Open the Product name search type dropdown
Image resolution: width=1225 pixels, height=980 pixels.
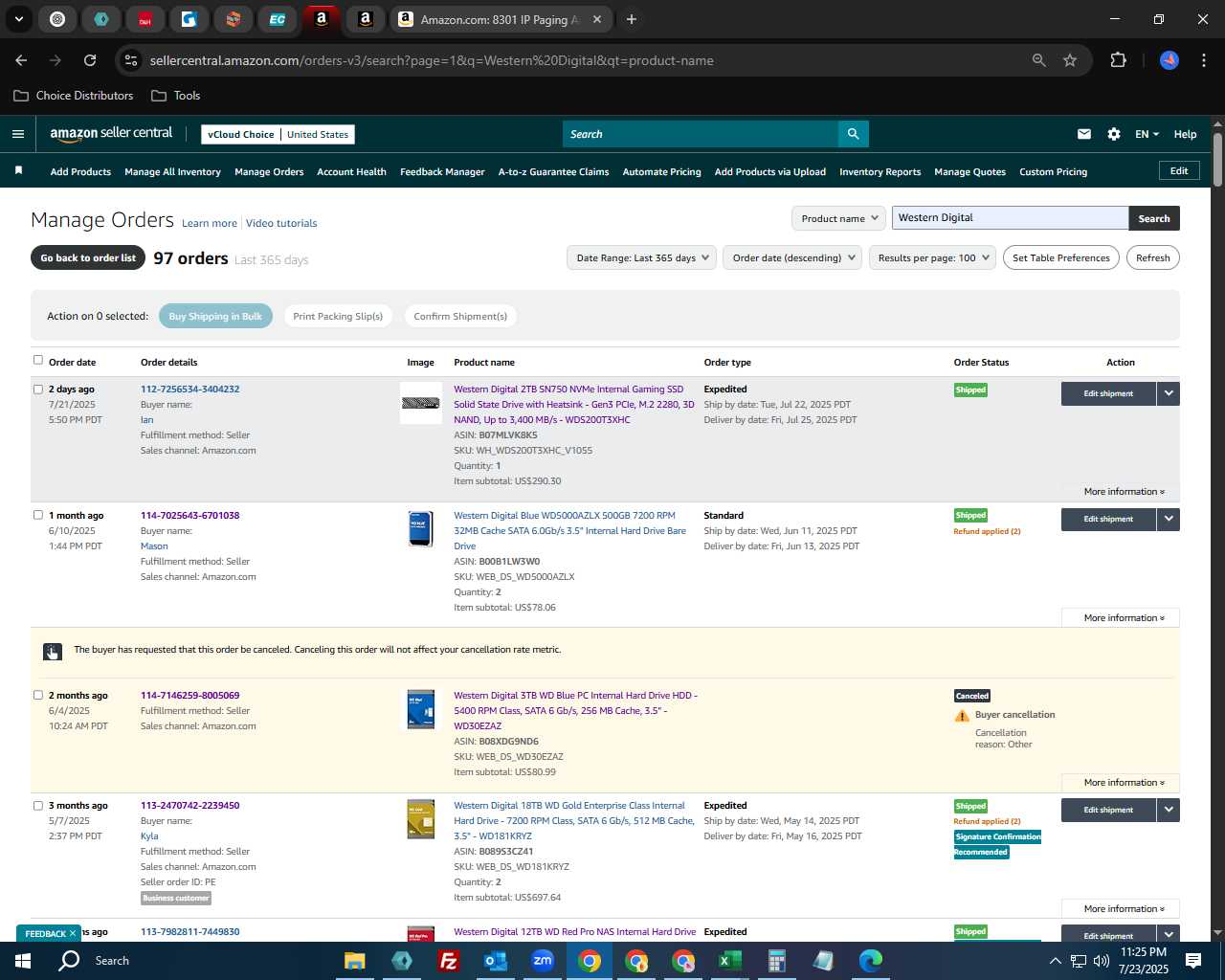click(839, 218)
